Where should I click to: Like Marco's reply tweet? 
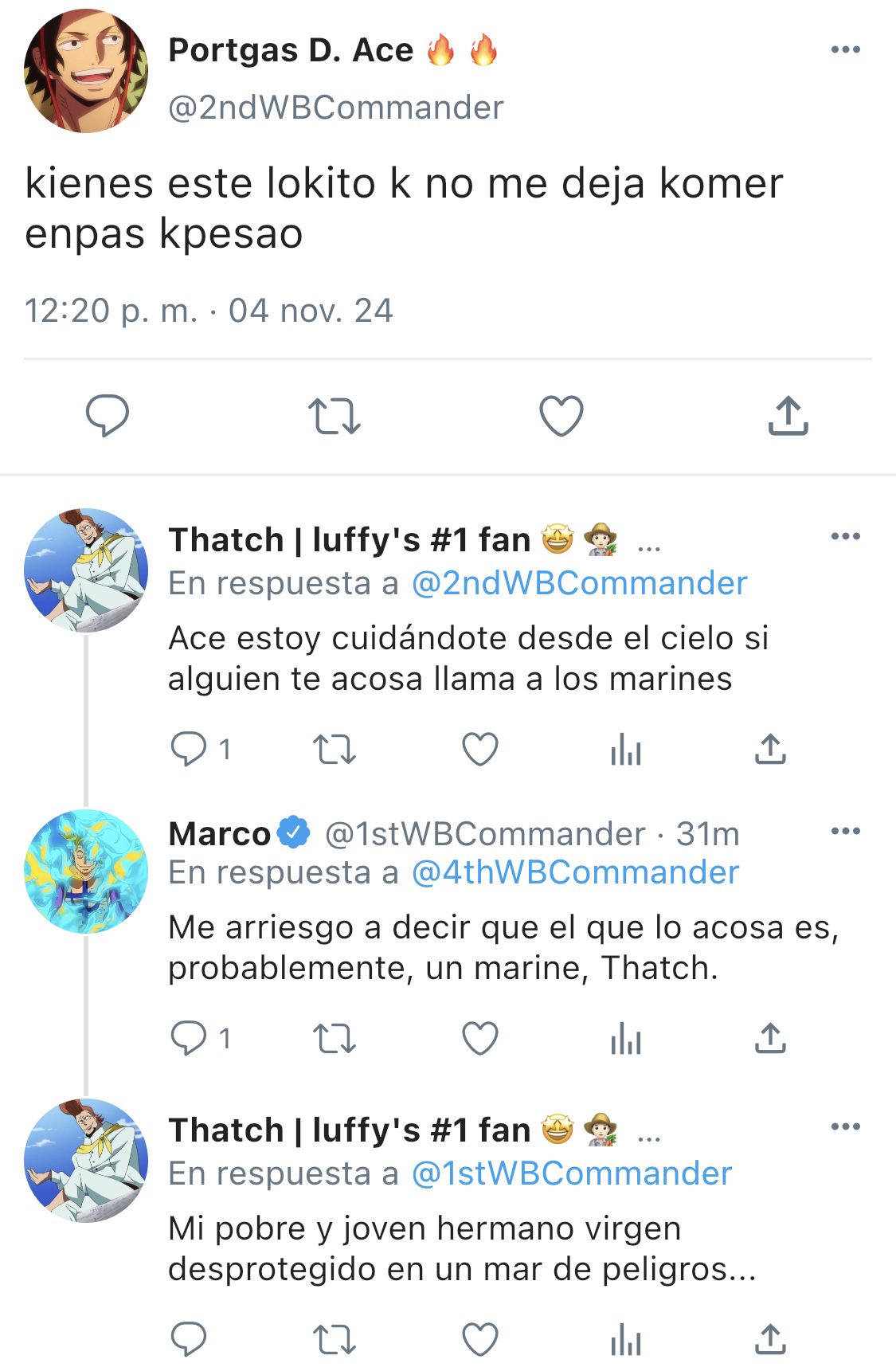[480, 1039]
